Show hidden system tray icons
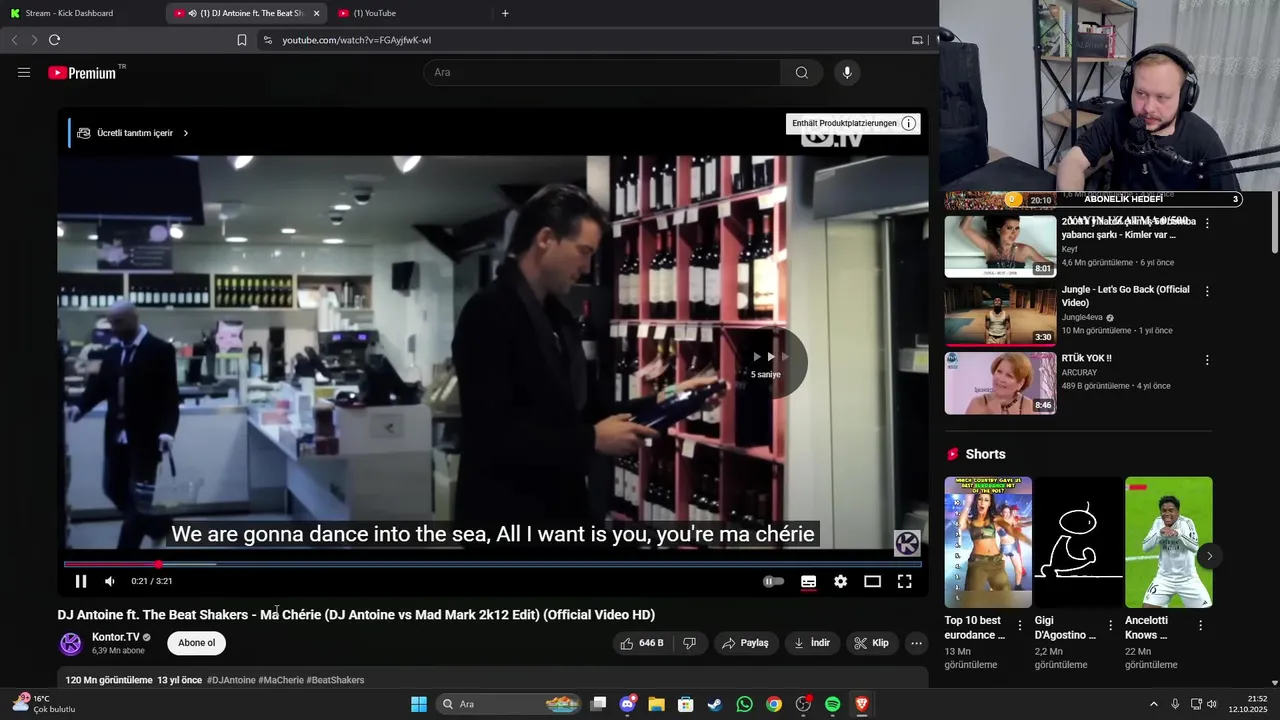The image size is (1280, 720). click(x=1153, y=704)
